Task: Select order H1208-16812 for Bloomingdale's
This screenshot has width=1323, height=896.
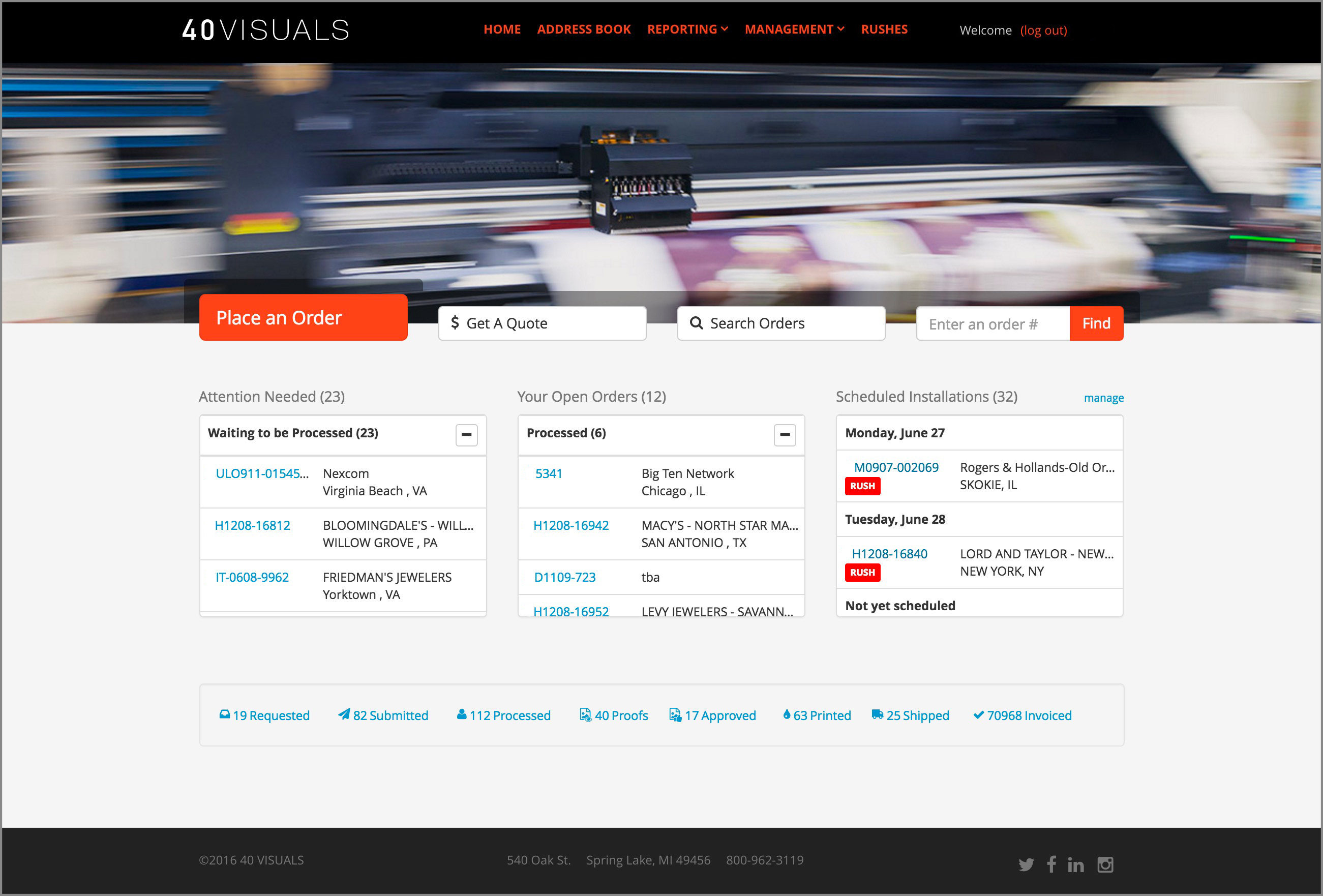Action: [x=252, y=525]
